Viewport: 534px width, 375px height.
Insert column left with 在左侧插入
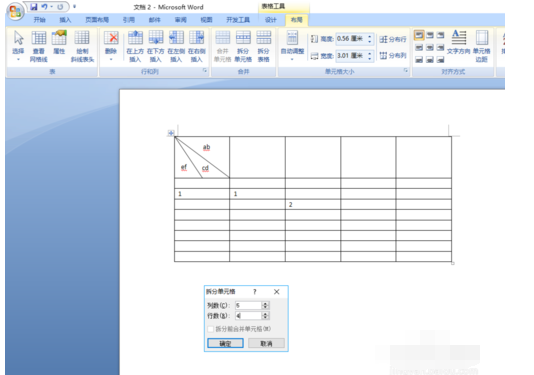click(176, 46)
